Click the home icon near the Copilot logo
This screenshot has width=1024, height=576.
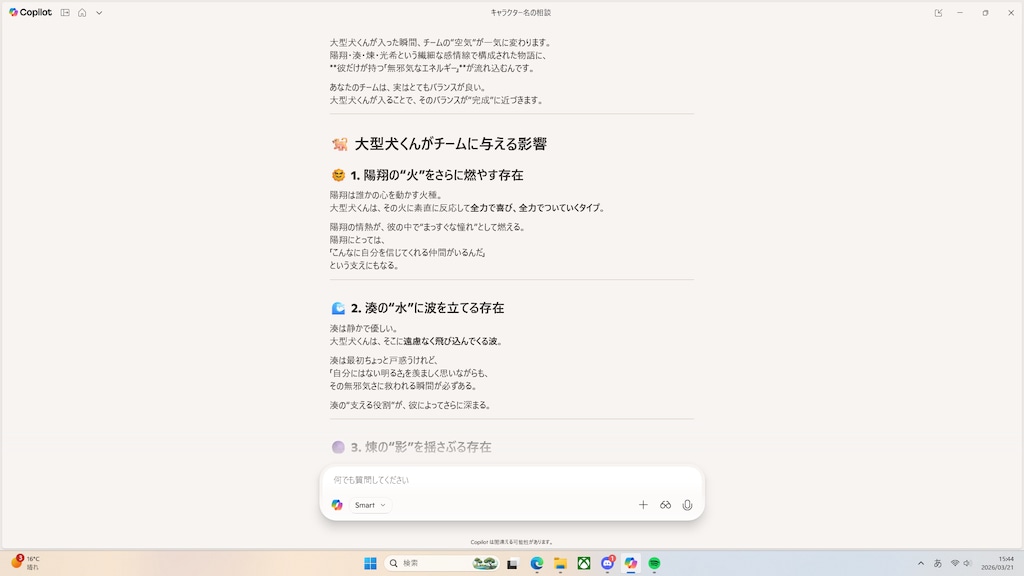[82, 14]
